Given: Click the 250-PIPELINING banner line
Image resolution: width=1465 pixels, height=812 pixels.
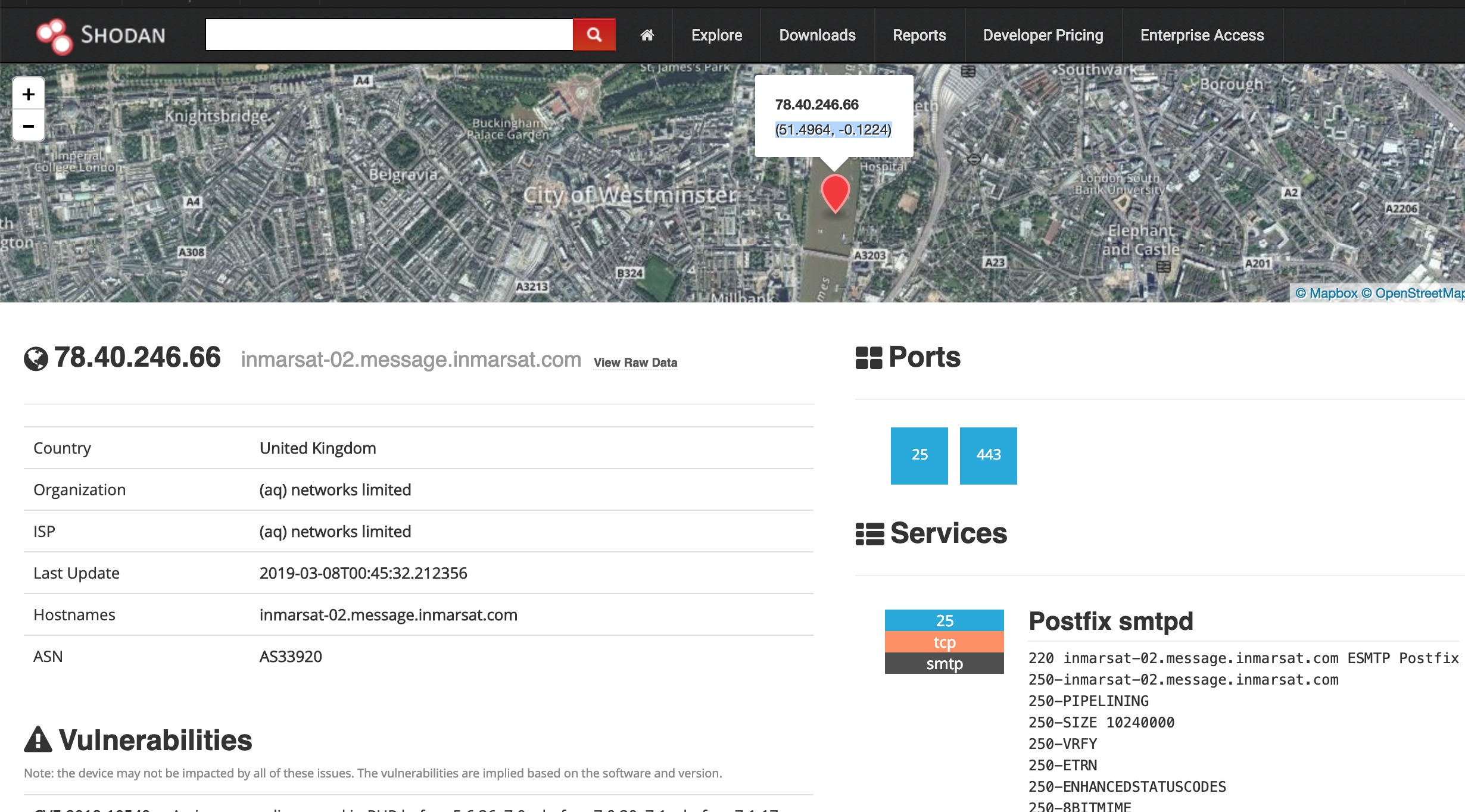Looking at the screenshot, I should pyautogui.click(x=1089, y=701).
